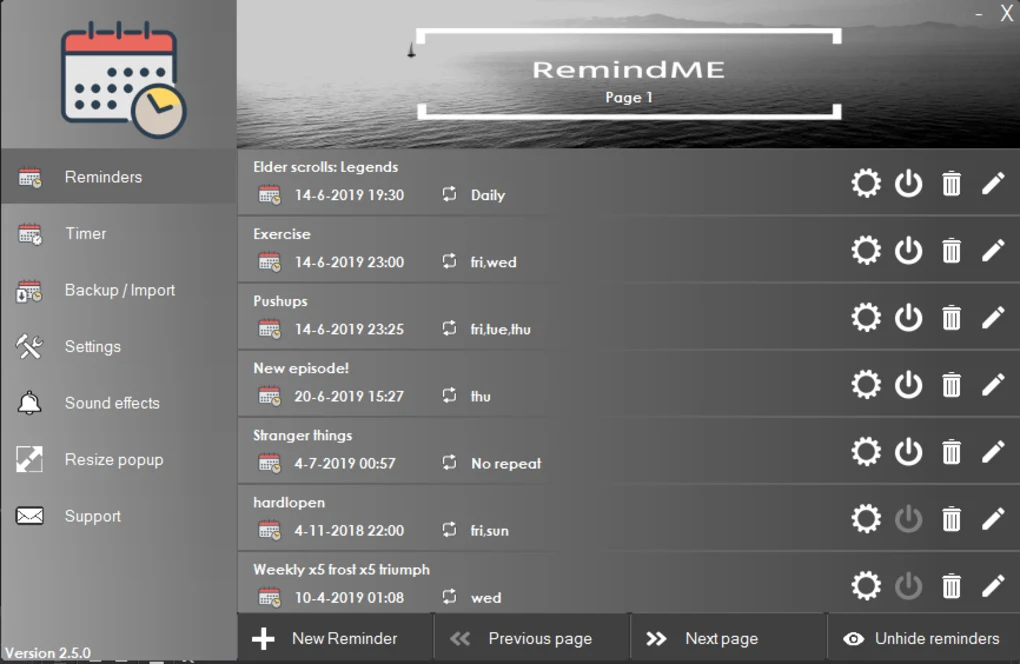Open the Support contact option
1020x664 pixels.
point(93,516)
